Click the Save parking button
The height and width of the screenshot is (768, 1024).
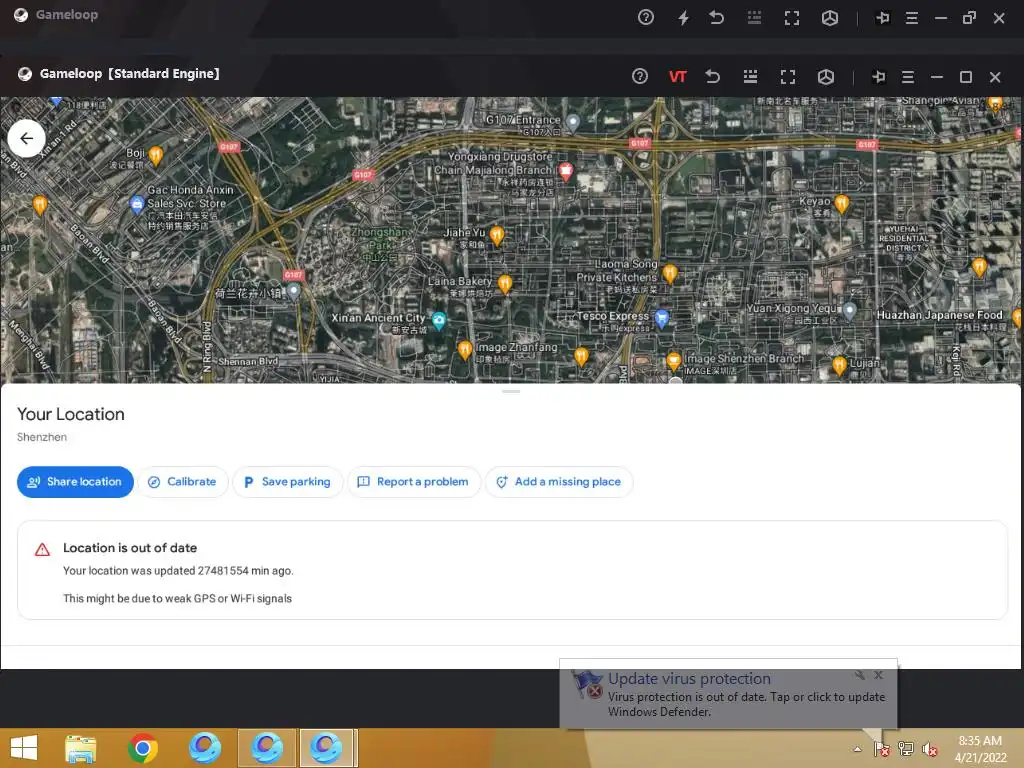pos(287,482)
